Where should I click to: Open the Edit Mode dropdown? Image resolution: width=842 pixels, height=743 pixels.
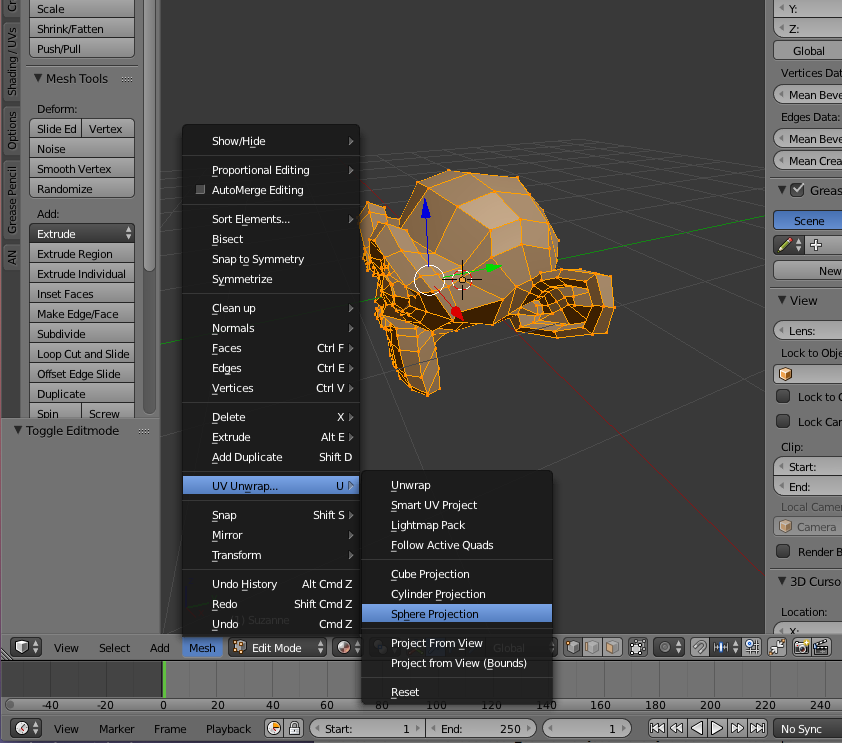pos(278,647)
